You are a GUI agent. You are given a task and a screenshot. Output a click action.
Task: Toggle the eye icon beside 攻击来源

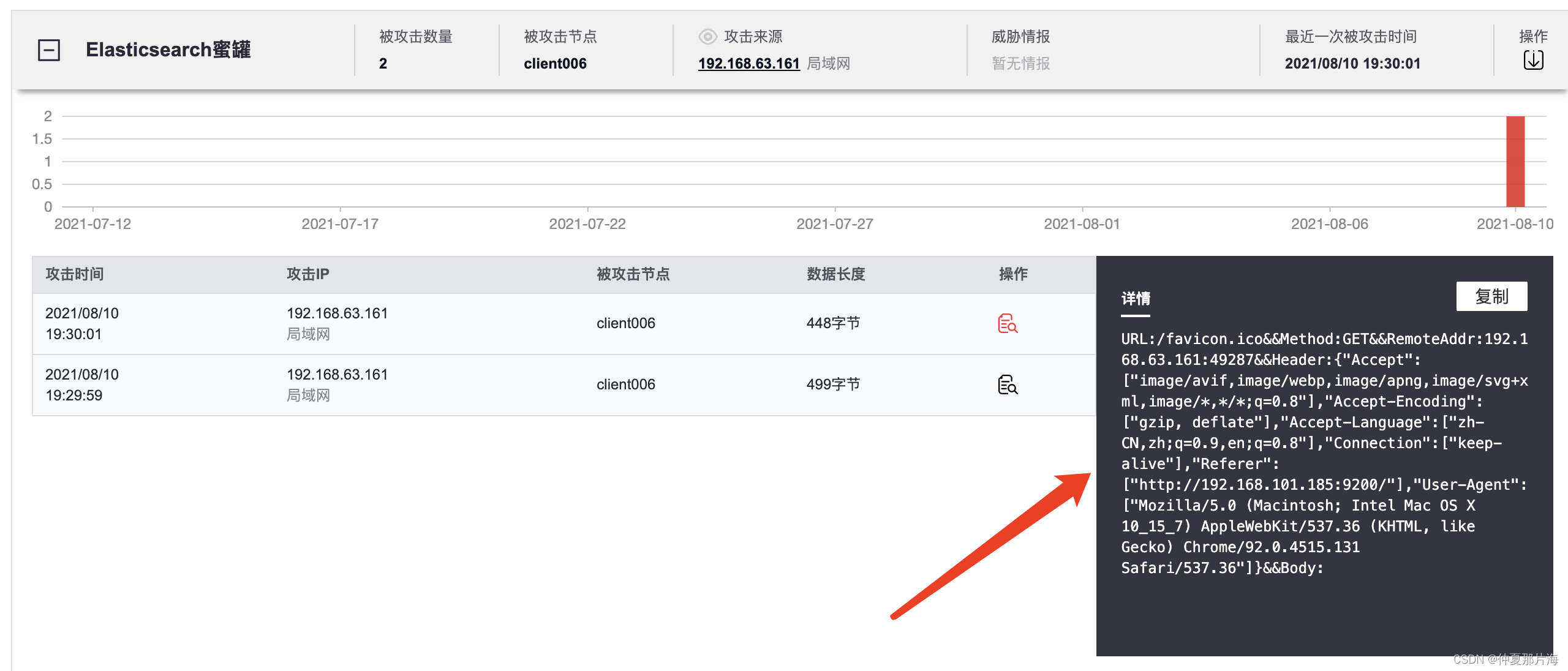[707, 37]
